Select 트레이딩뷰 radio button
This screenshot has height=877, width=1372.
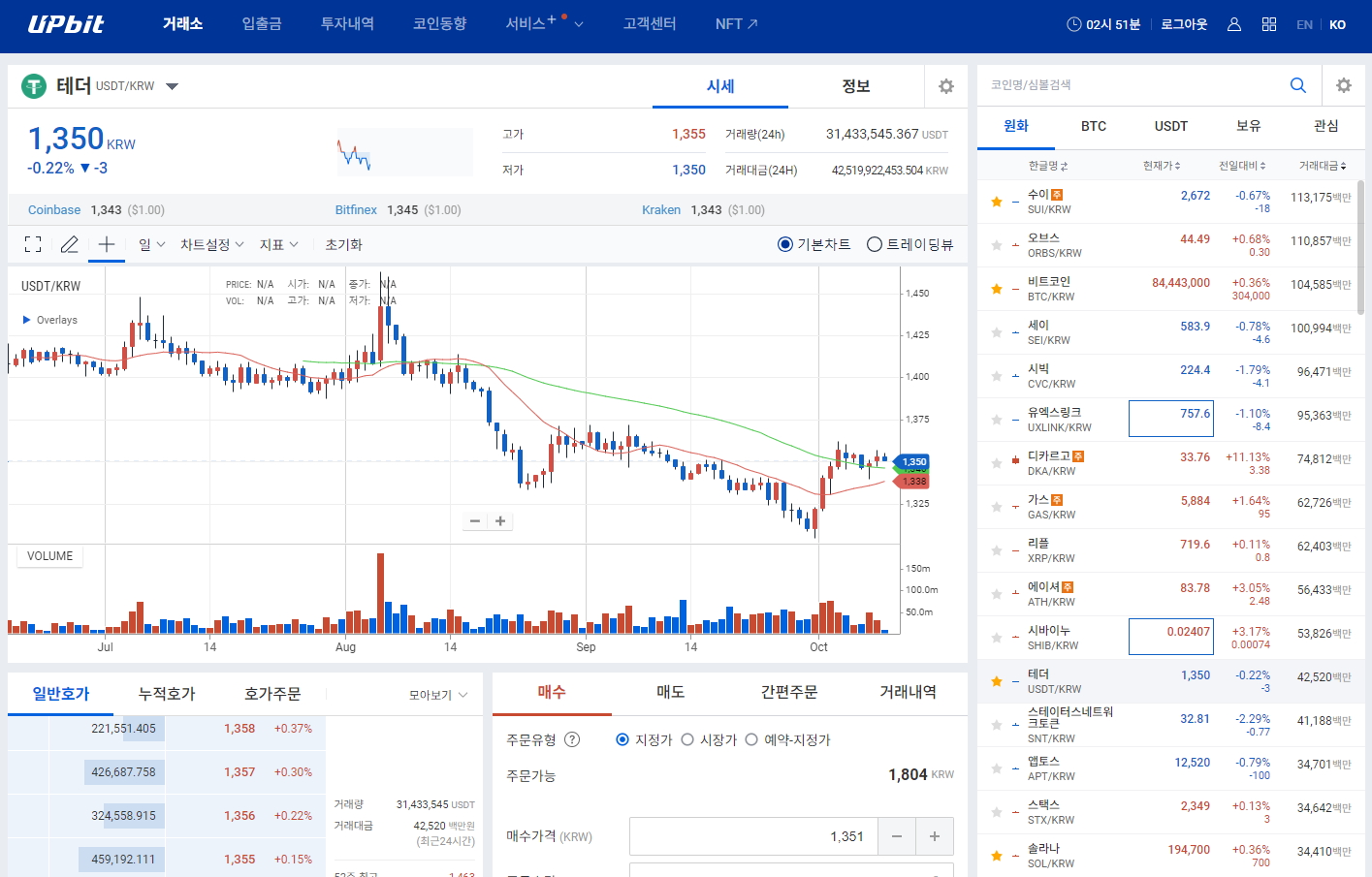(x=875, y=244)
